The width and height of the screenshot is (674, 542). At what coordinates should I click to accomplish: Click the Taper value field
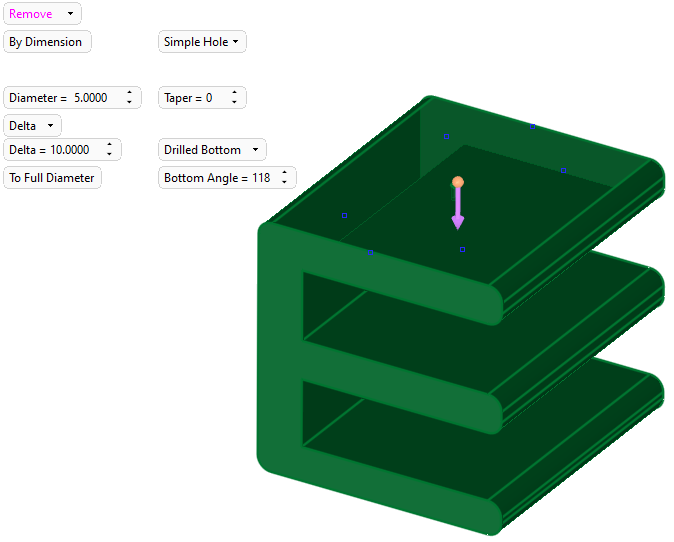(x=192, y=98)
